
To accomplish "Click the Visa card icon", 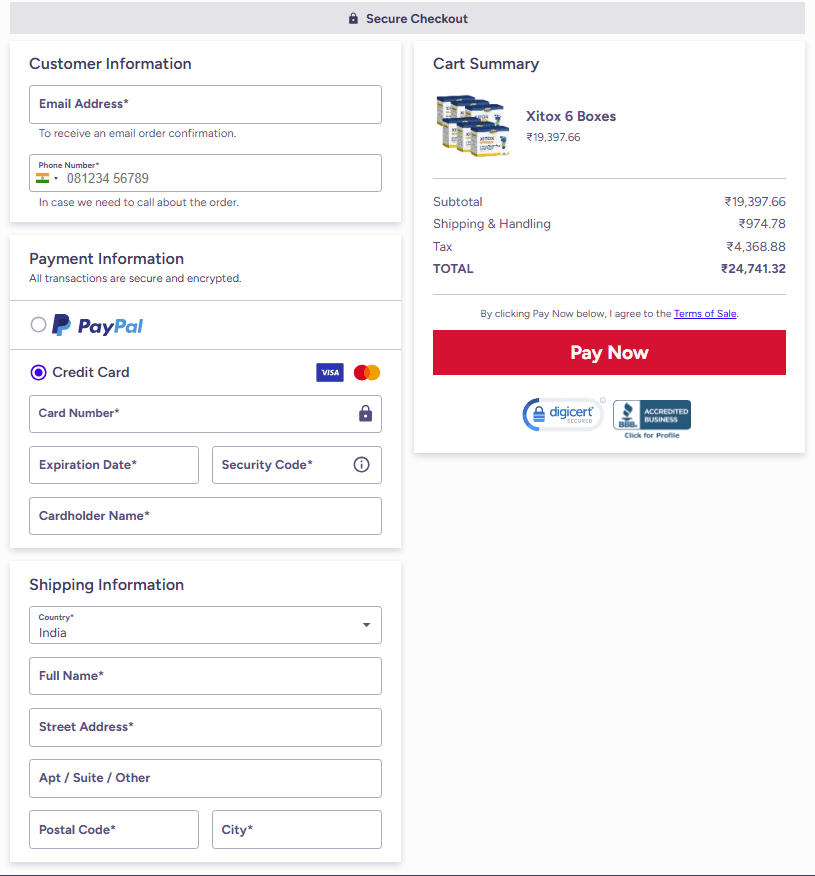I will (329, 372).
